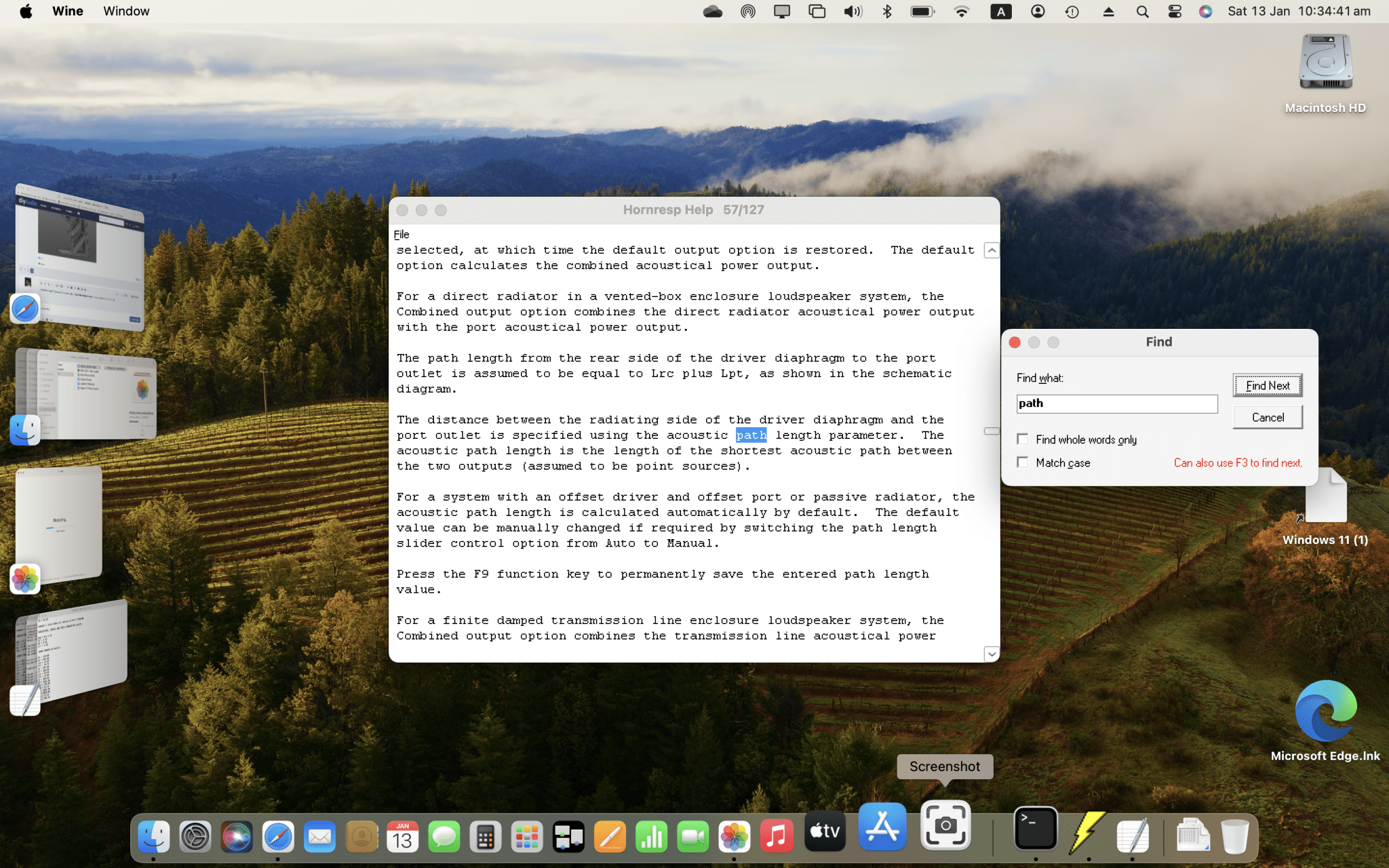
Task: Close the Find dialog with red button
Action: coord(1015,342)
